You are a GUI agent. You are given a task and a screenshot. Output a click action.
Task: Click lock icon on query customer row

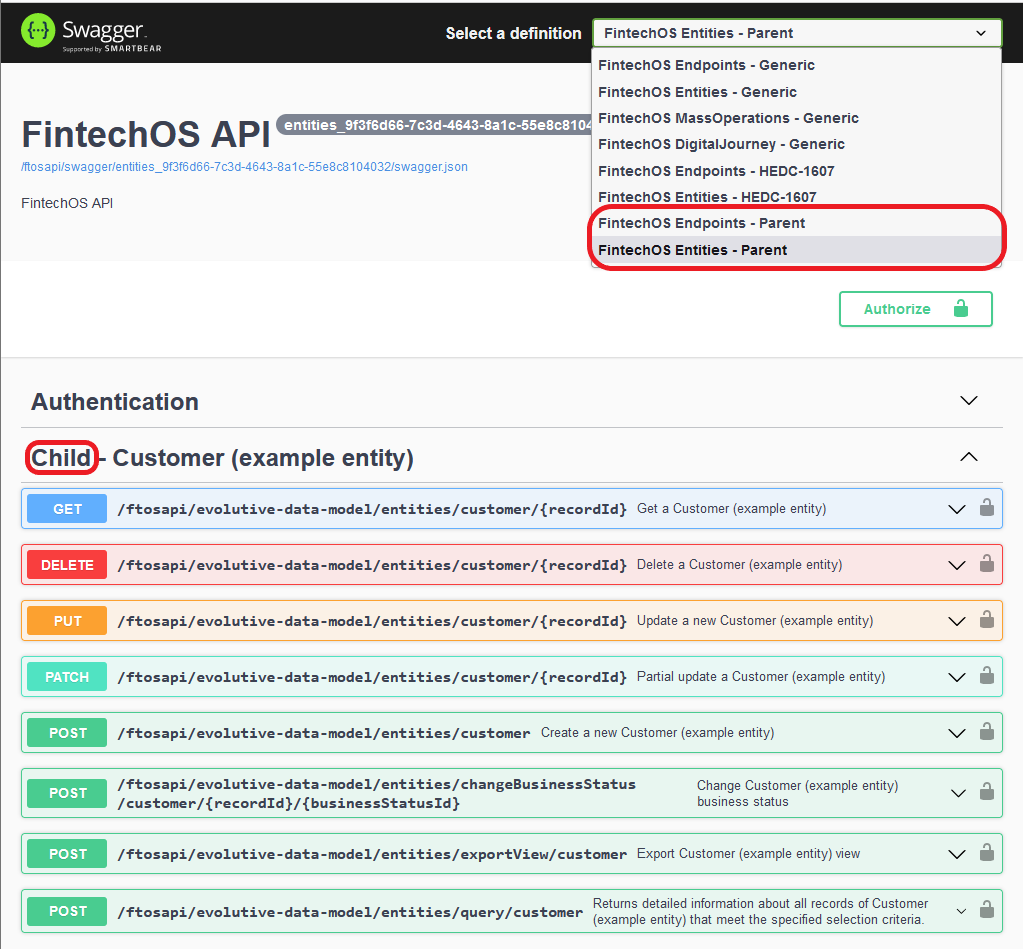coord(986,910)
